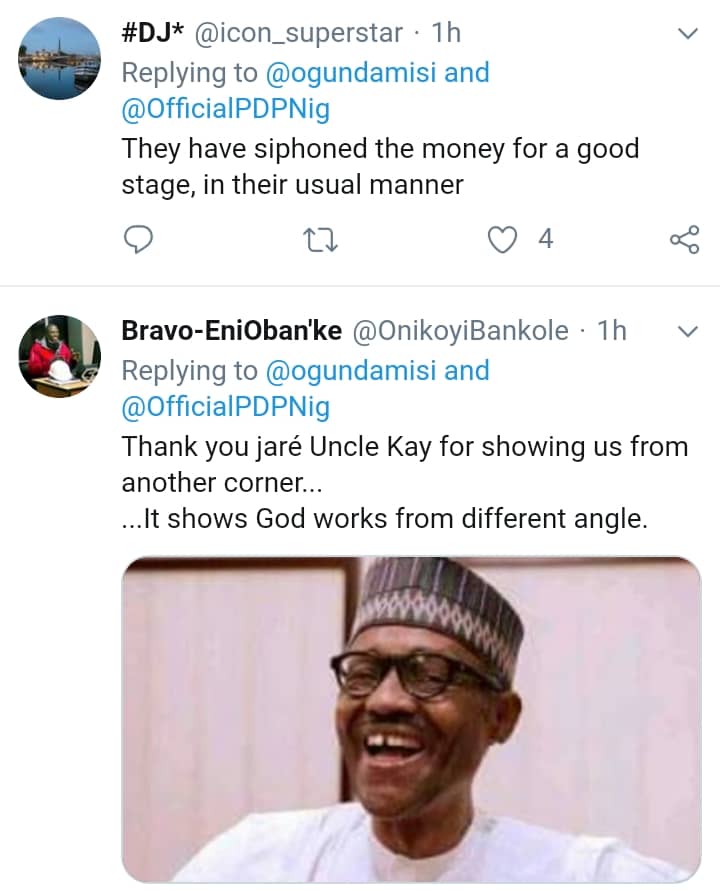Retweet the #DJ* tweet about siphoned money
Image resolution: width=720 pixels, height=891 pixels.
click(322, 239)
